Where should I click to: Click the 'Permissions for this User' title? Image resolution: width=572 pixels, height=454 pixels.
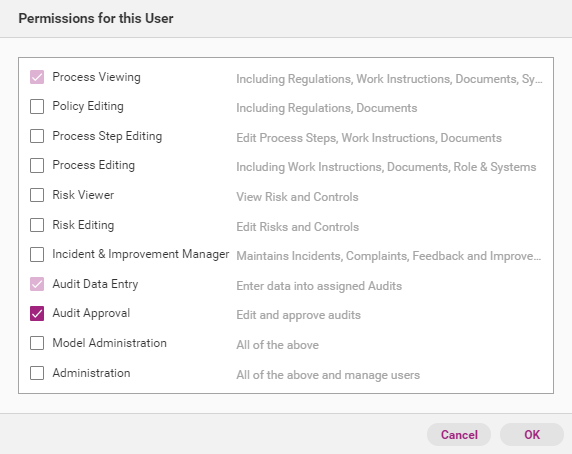[96, 18]
